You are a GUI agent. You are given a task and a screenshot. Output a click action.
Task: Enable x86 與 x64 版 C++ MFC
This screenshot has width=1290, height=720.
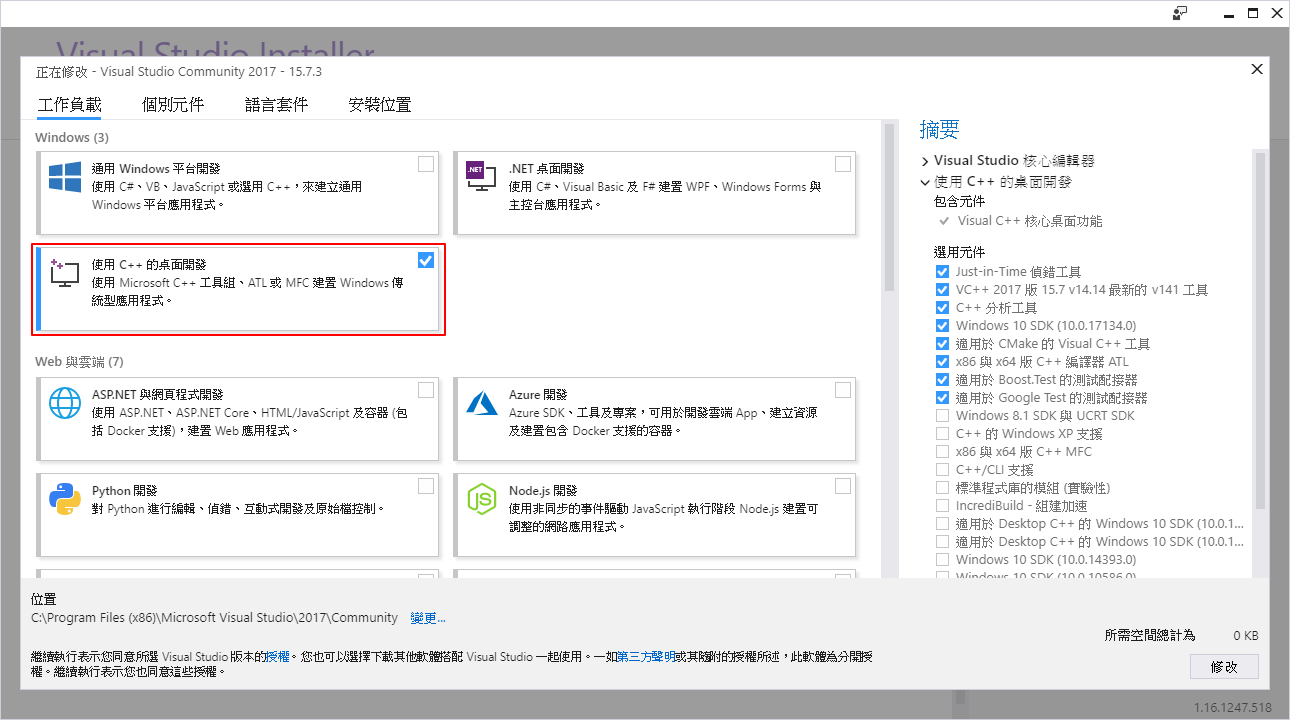tap(942, 452)
